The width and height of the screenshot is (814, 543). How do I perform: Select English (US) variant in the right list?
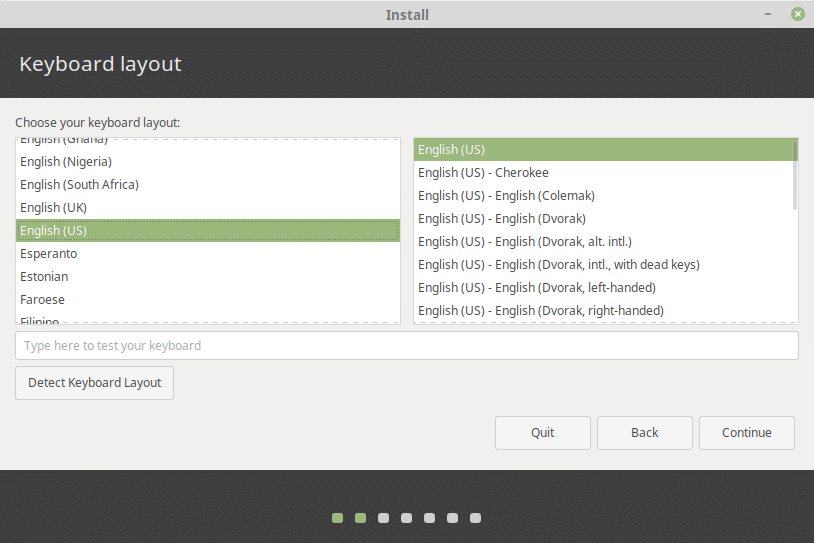pos(603,150)
